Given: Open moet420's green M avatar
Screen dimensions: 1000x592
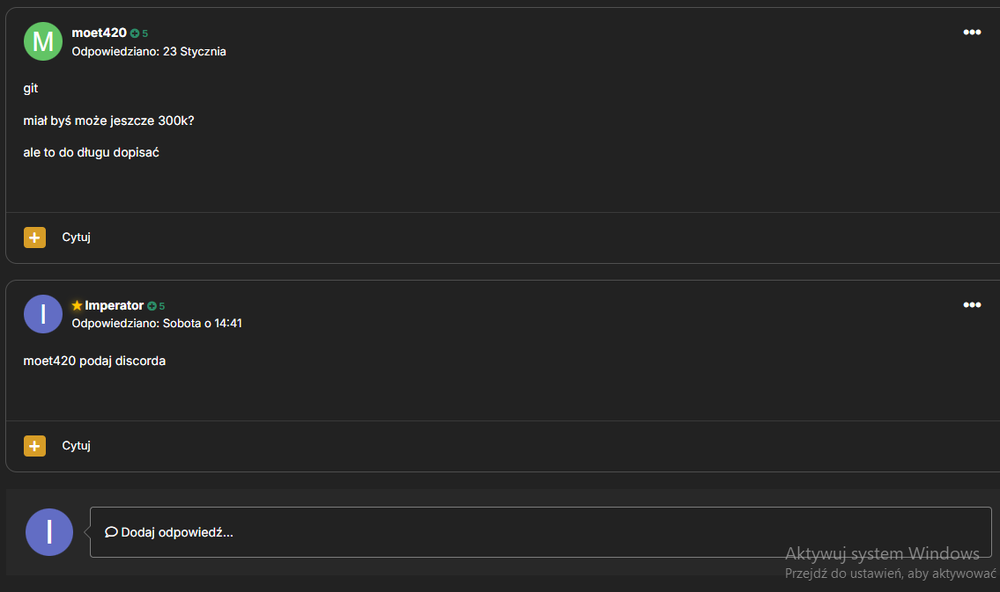Looking at the screenshot, I should [43, 41].
